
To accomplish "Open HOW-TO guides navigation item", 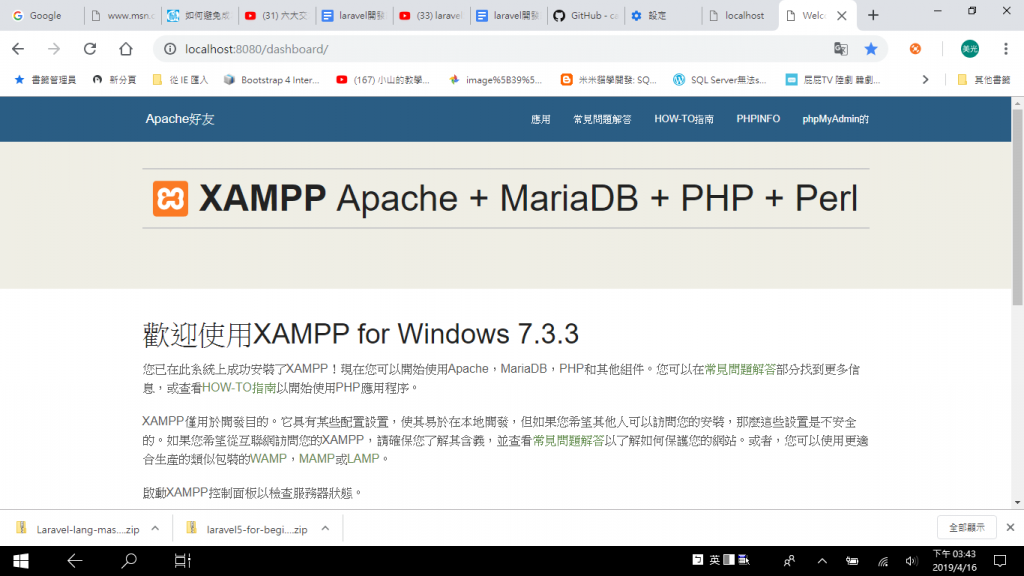I will 684,120.
